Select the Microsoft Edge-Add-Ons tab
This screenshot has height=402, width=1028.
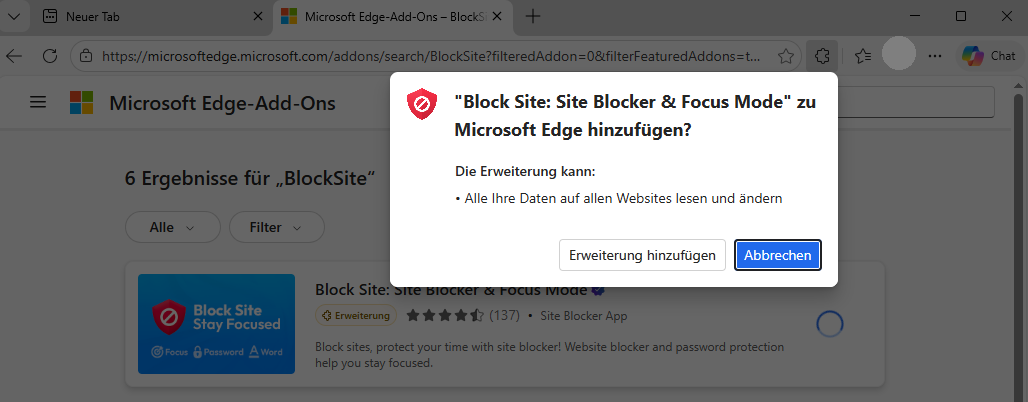(x=390, y=16)
